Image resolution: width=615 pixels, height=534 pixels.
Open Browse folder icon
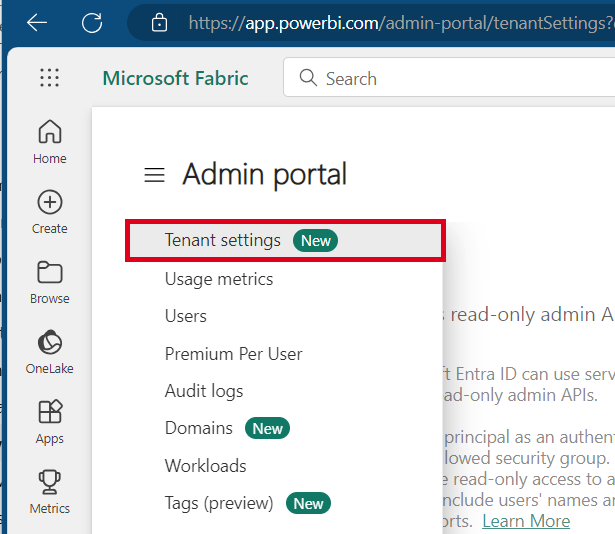pos(49,281)
